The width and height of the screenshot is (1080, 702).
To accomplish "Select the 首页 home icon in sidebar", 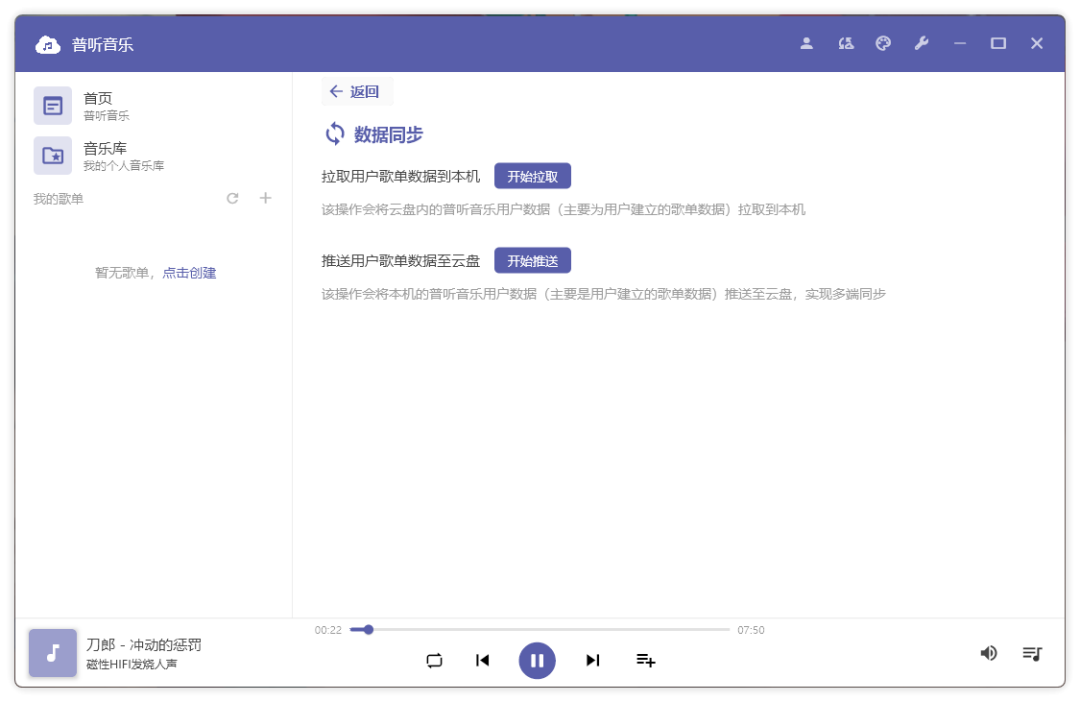I will tap(53, 105).
